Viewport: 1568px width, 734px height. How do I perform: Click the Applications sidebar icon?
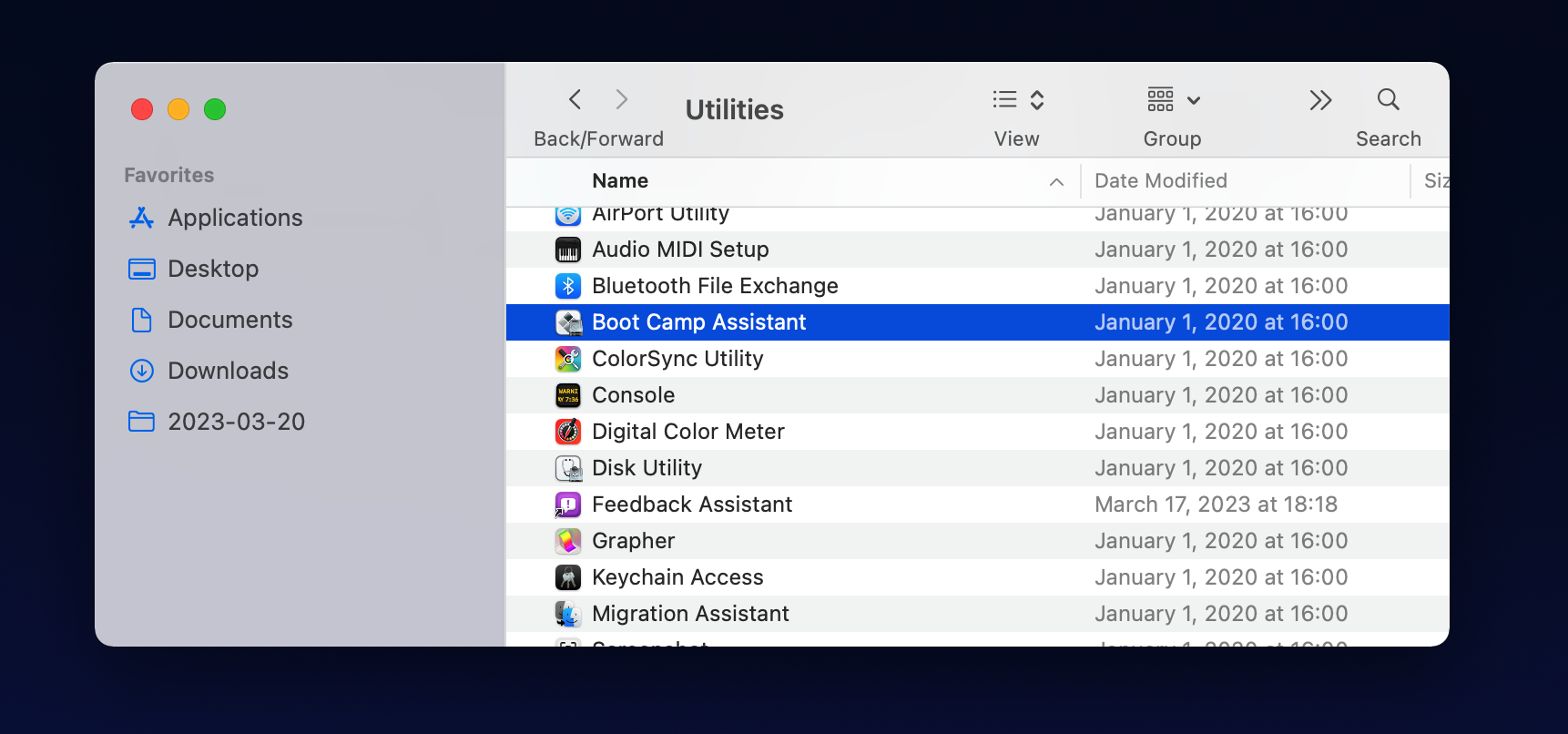[141, 218]
